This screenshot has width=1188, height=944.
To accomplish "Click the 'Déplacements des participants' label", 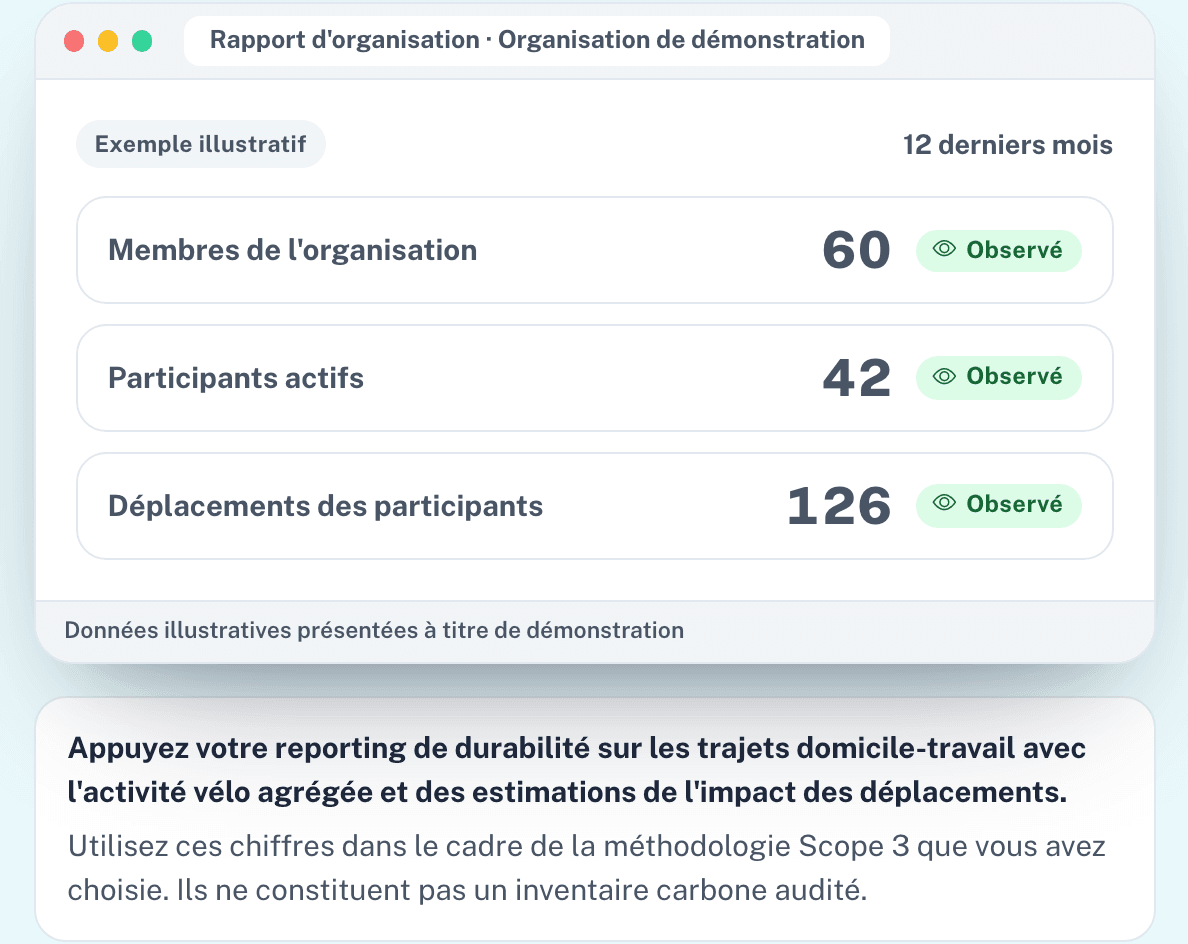I will [x=326, y=506].
